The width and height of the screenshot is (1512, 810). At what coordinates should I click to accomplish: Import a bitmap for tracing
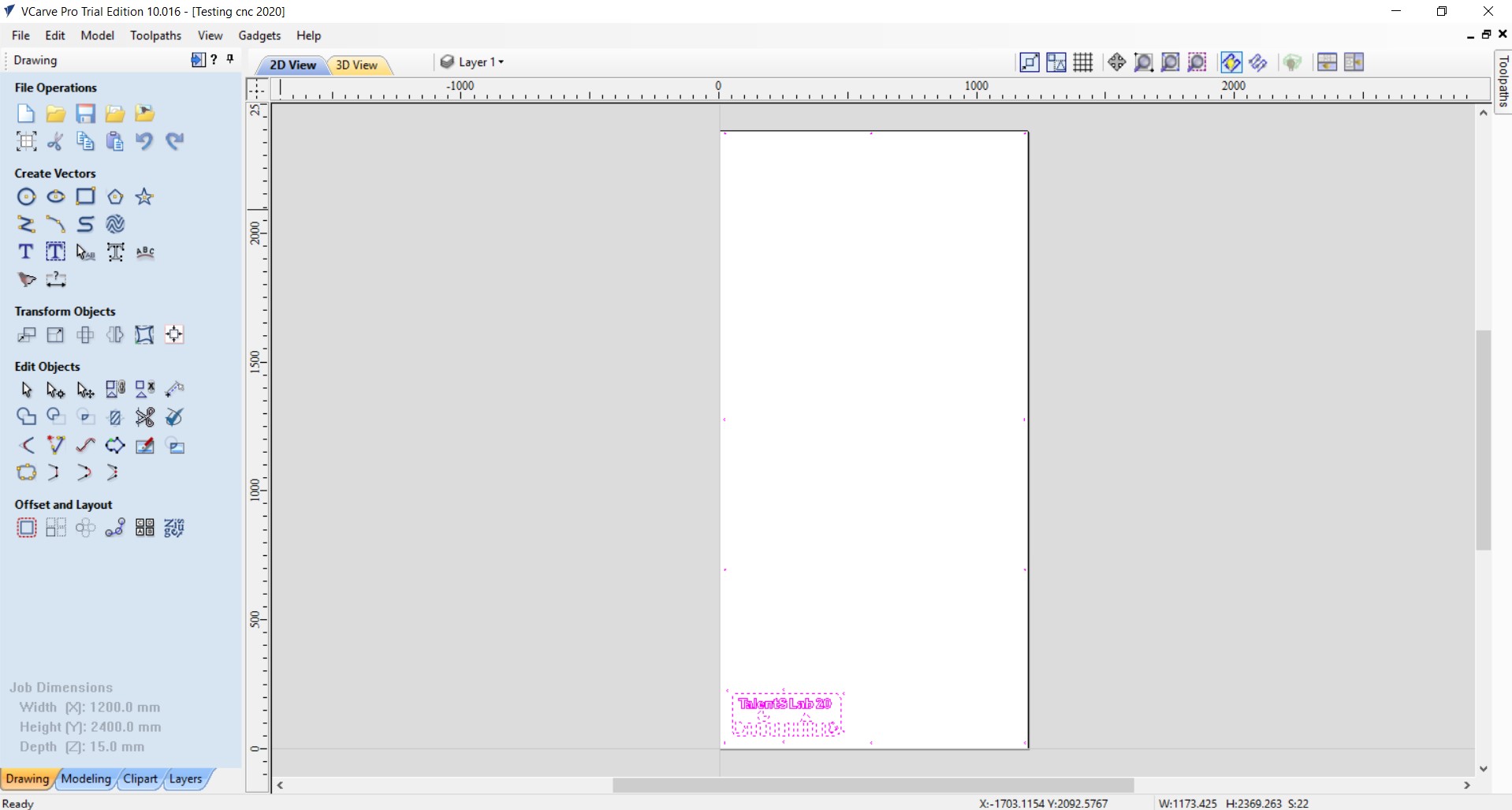[x=144, y=114]
